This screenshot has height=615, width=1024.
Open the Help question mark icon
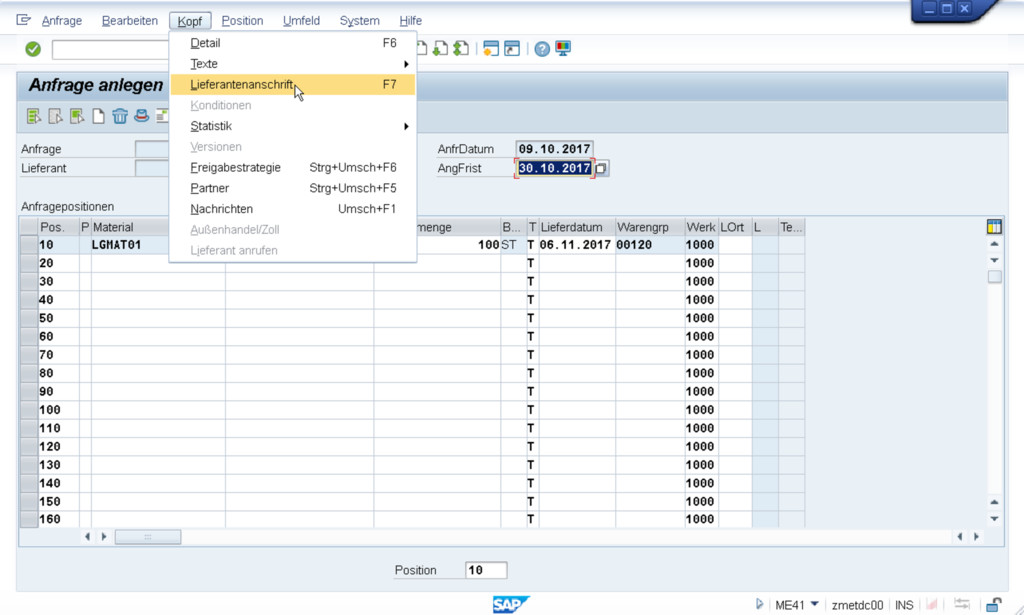point(542,49)
